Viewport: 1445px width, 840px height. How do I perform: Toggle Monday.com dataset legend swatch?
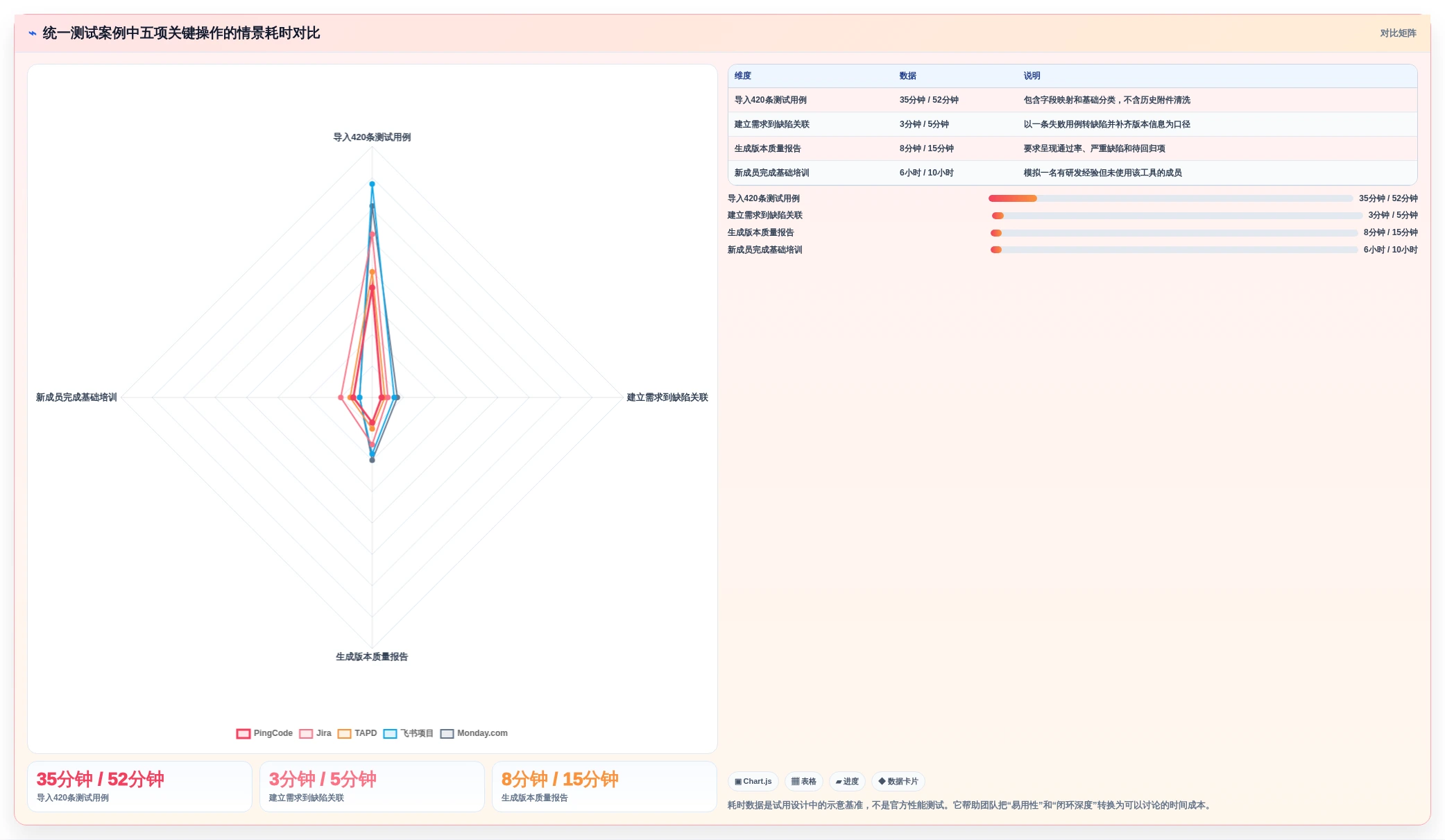[x=447, y=734]
